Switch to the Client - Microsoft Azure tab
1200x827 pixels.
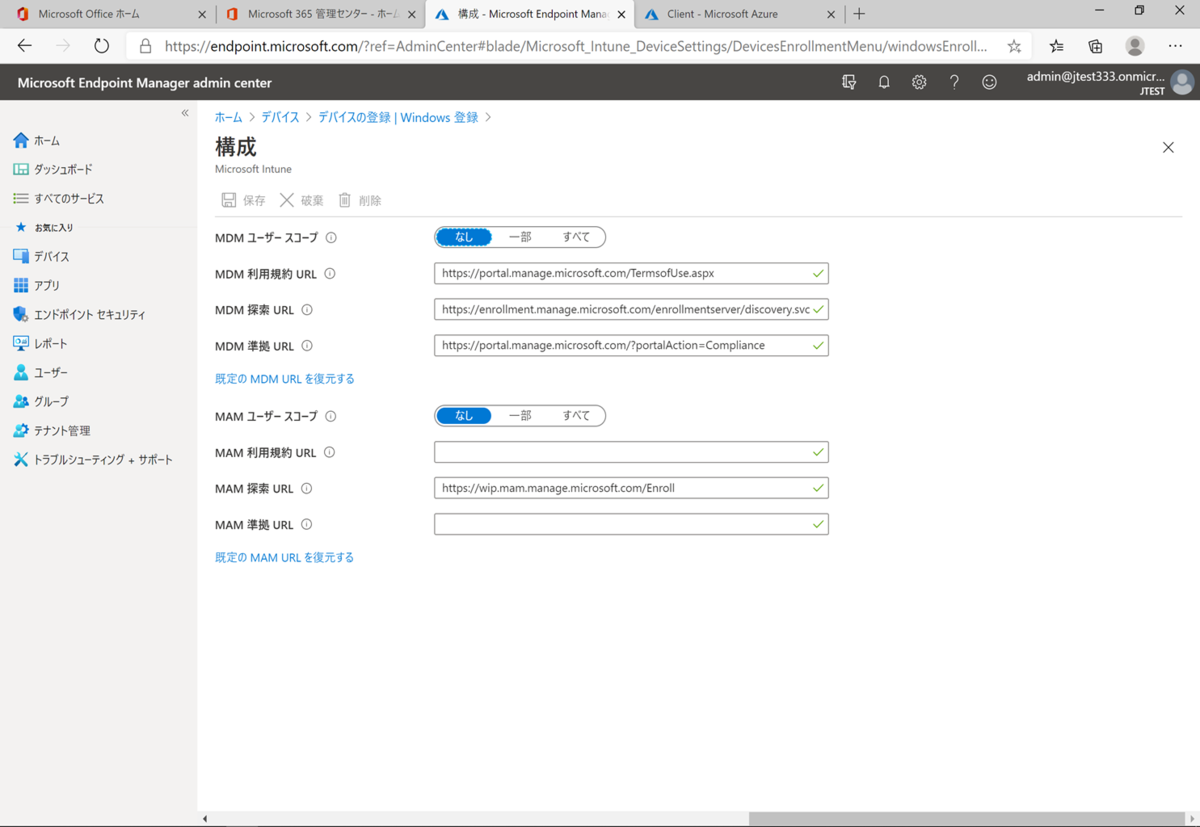[738, 14]
